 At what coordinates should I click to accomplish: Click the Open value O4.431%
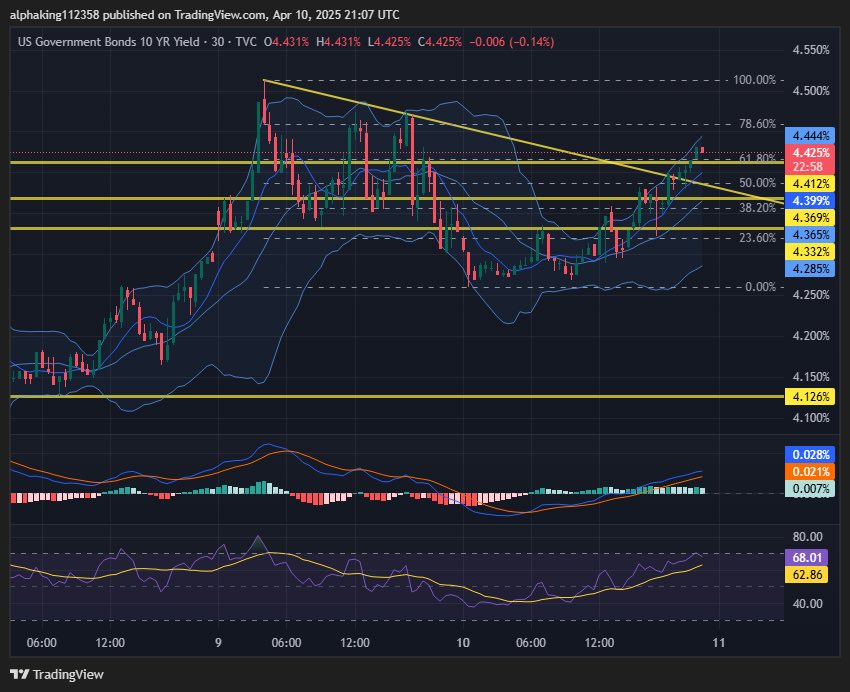(286, 42)
